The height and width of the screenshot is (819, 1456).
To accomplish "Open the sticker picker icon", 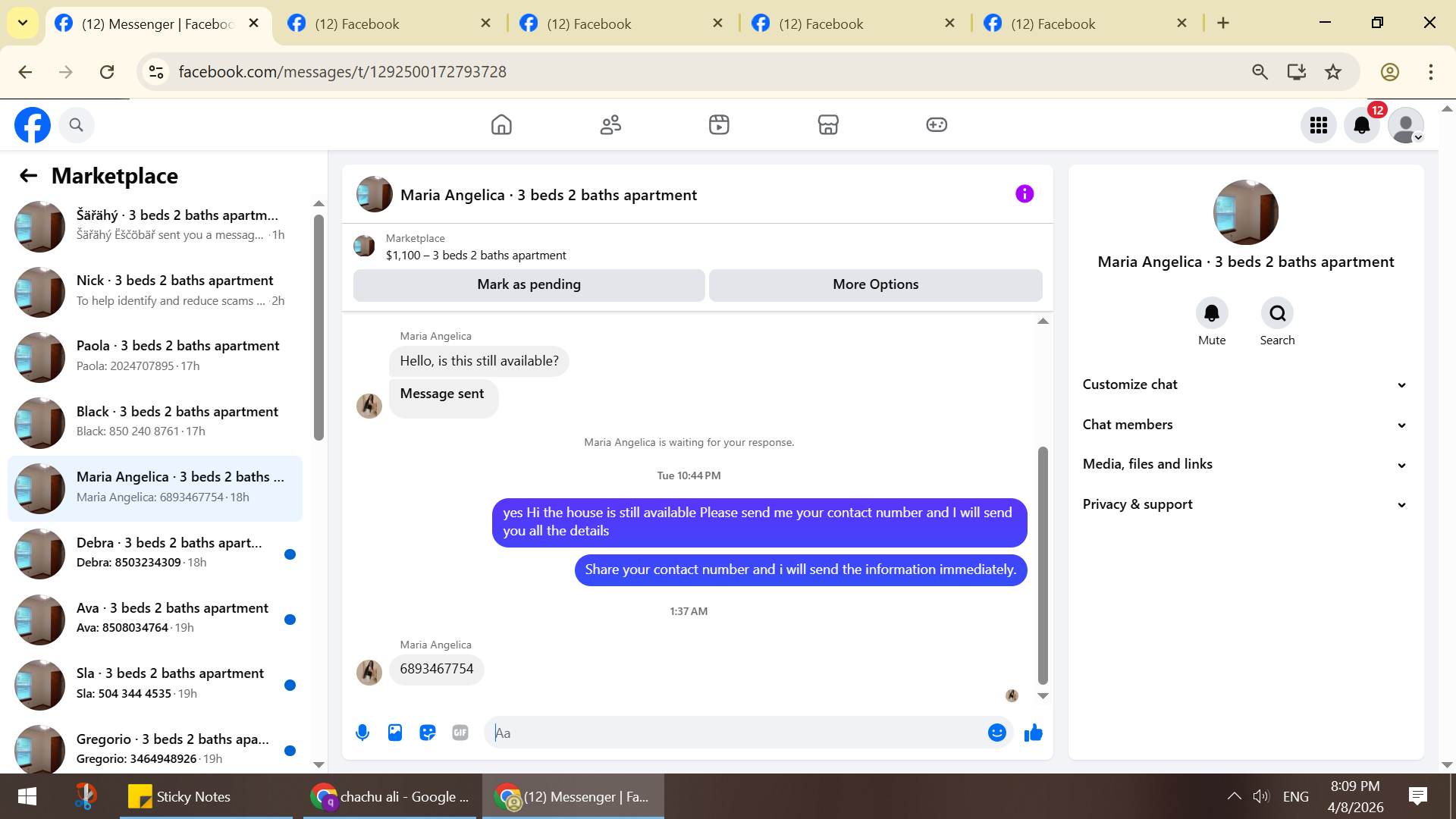I will [x=428, y=733].
